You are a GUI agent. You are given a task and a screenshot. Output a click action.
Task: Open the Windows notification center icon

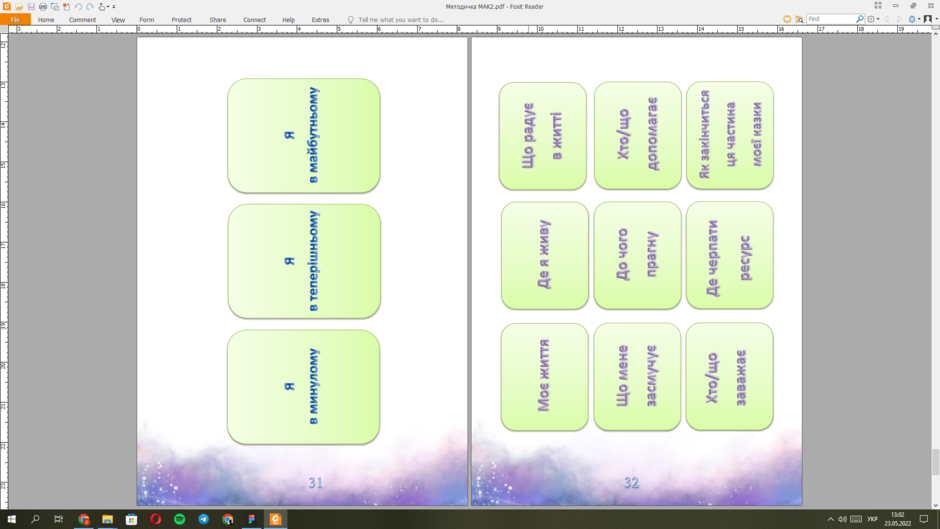tap(924, 519)
